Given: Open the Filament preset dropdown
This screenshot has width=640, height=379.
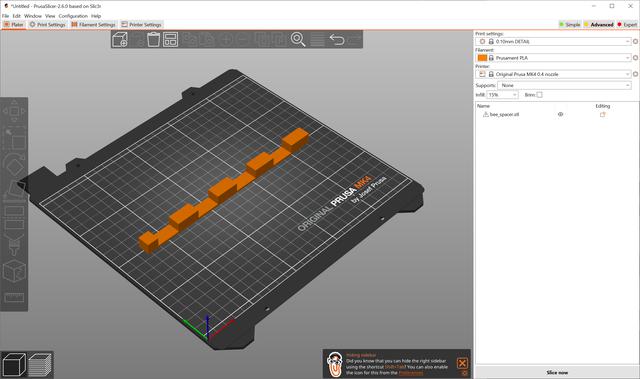Looking at the screenshot, I should 553,58.
